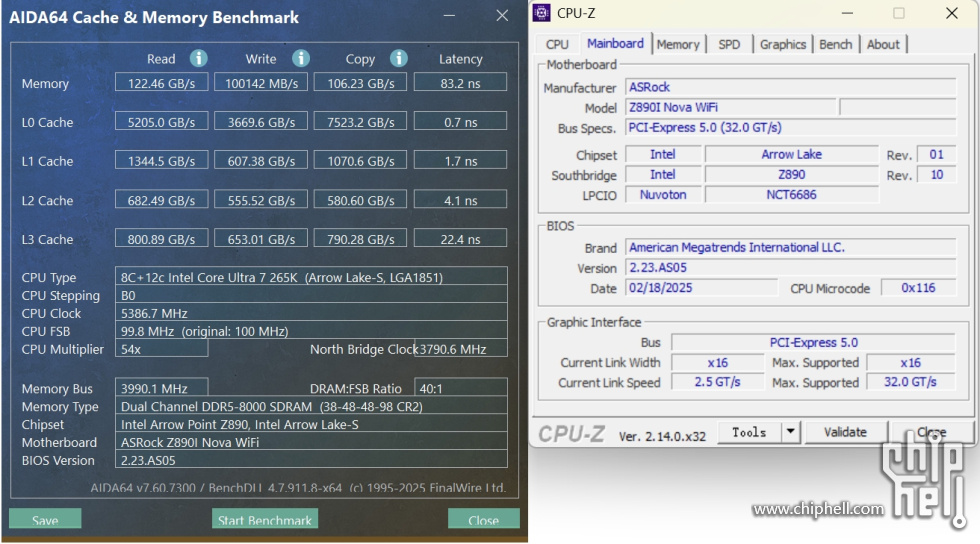The image size is (980, 544).
Task: Click Graphic Interface Bus PCI-Express 5.0 field
Action: coord(813,342)
